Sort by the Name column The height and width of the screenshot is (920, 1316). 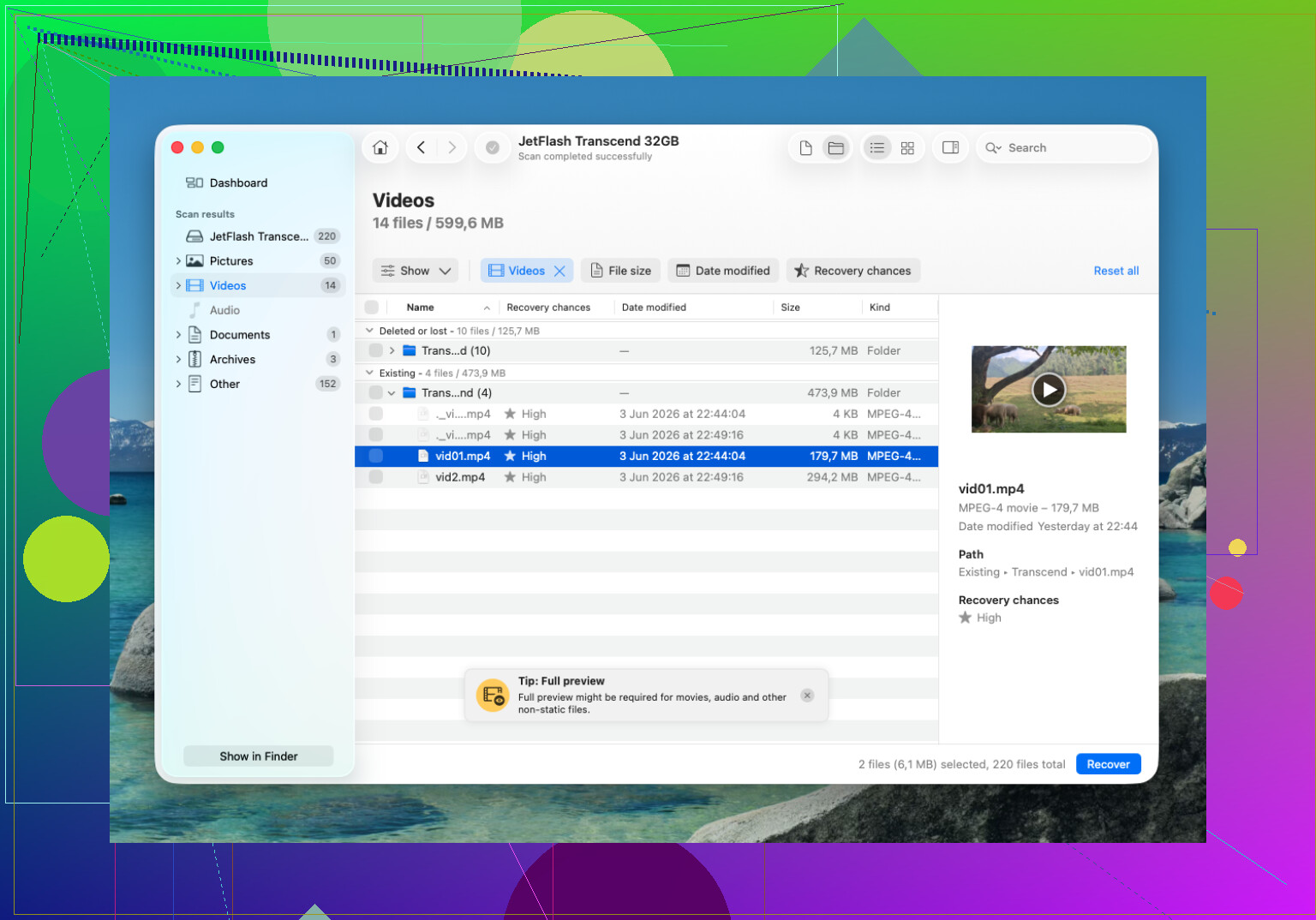click(x=420, y=308)
